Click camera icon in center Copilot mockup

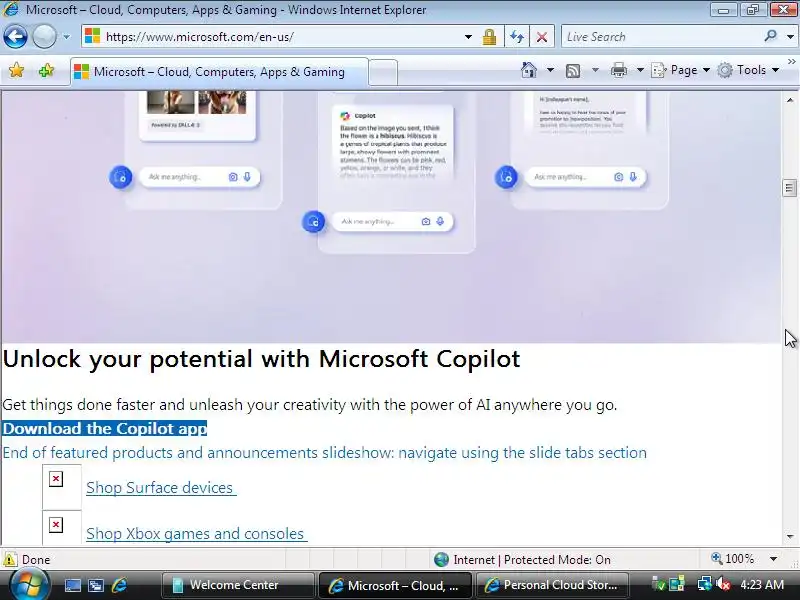(x=426, y=221)
